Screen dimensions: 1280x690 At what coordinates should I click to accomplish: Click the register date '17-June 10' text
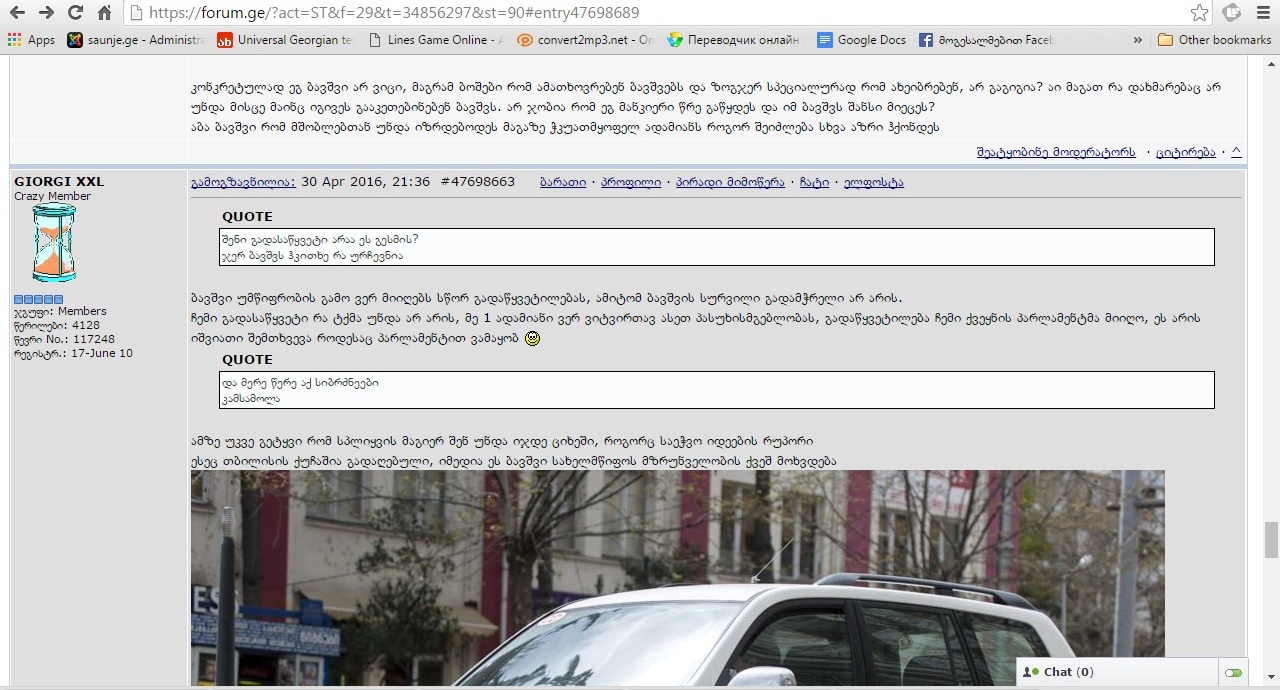[102, 353]
